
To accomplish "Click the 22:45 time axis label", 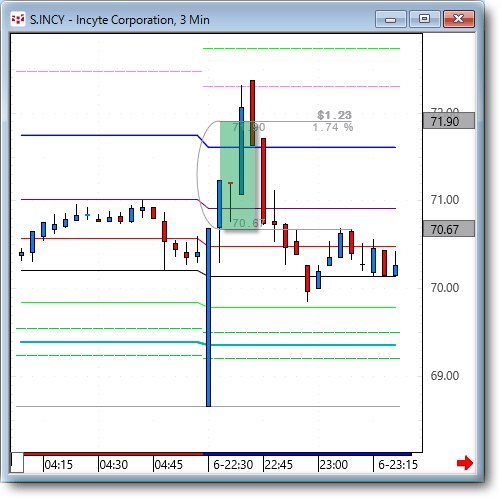I will (x=279, y=464).
